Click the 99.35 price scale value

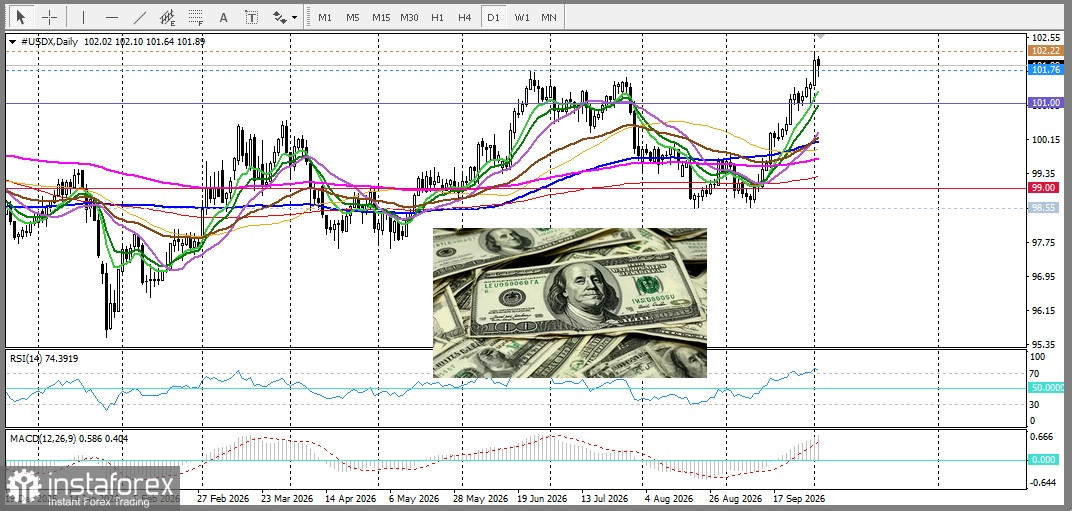point(1045,173)
